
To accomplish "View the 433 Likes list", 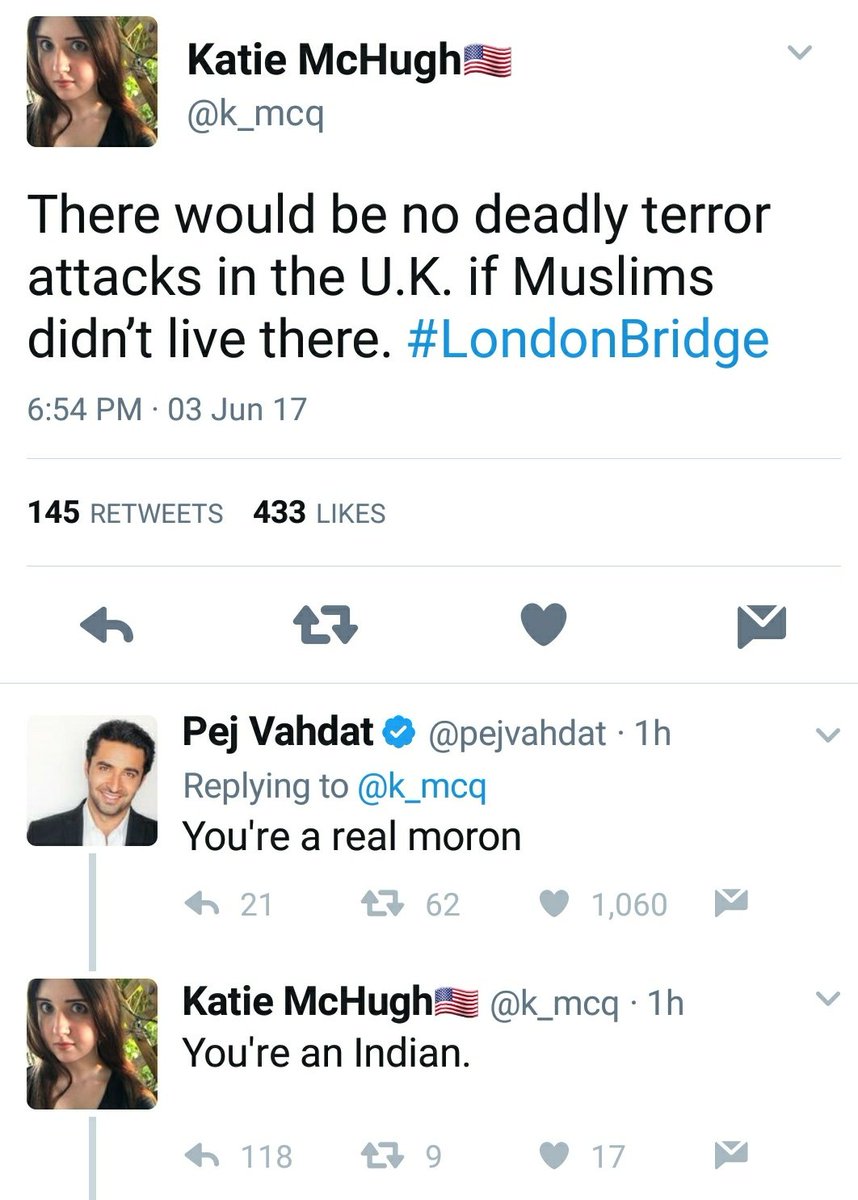I will pos(319,513).
